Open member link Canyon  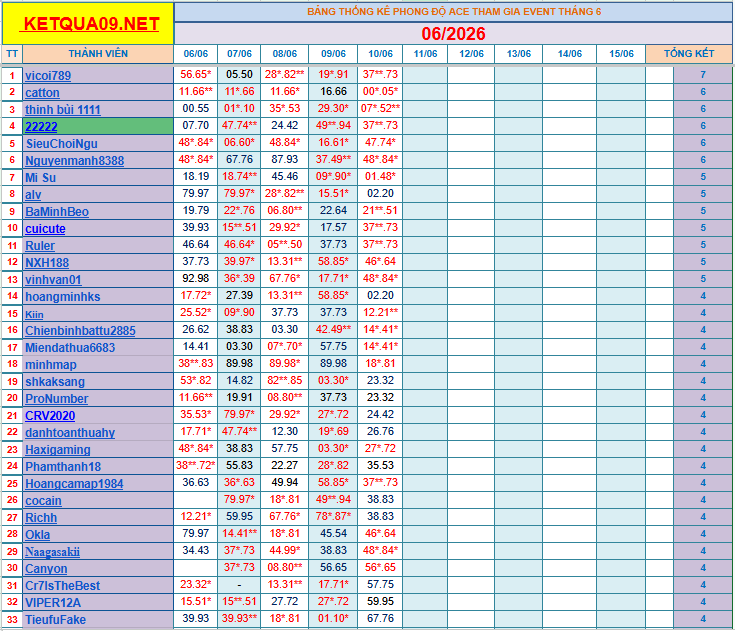[x=46, y=569]
